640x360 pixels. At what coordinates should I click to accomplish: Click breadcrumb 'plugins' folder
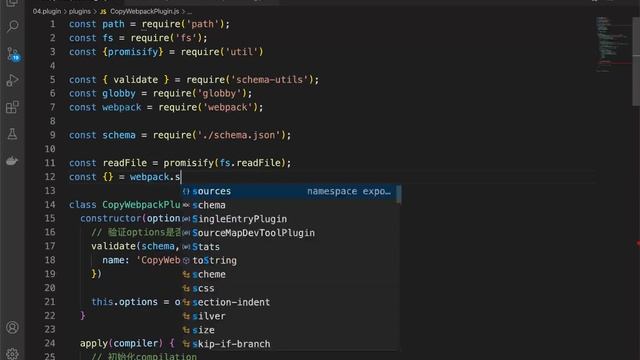click(x=80, y=11)
